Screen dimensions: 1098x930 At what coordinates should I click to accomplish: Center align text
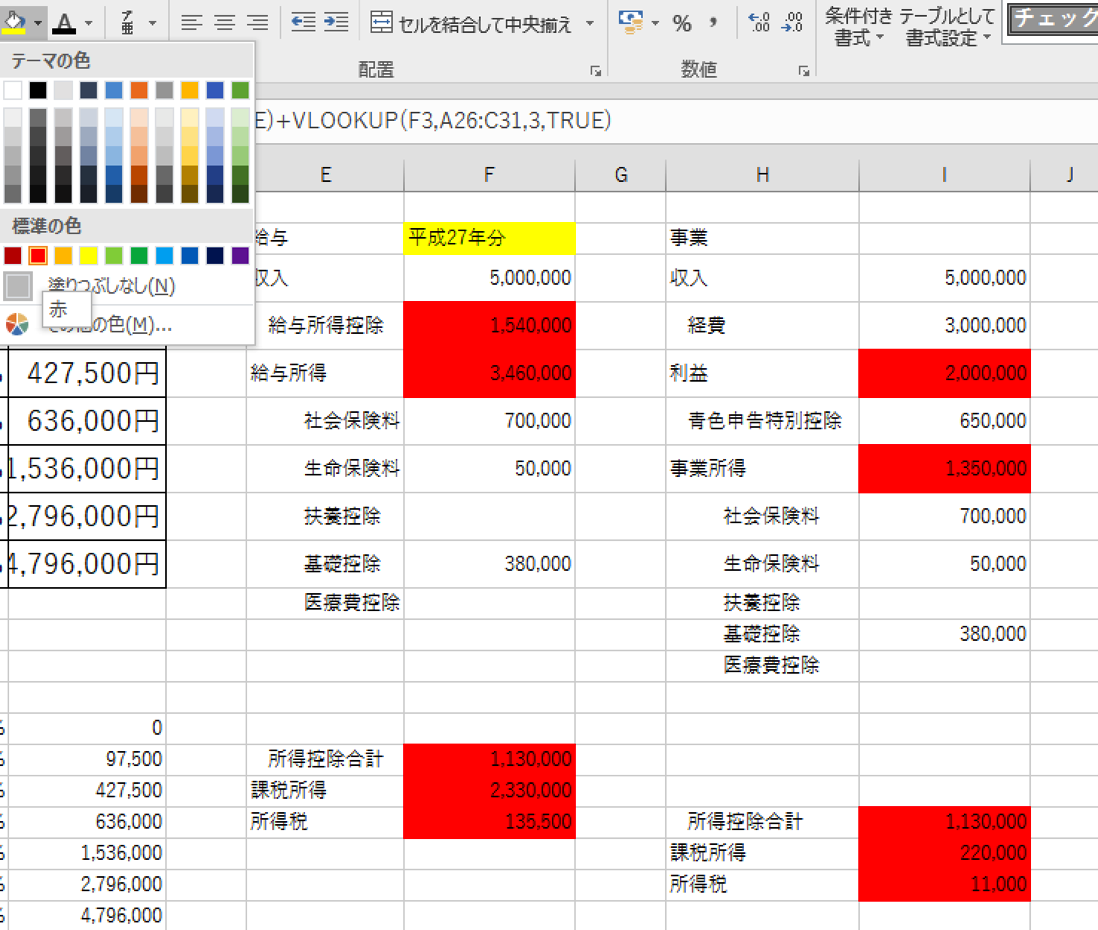click(x=224, y=23)
